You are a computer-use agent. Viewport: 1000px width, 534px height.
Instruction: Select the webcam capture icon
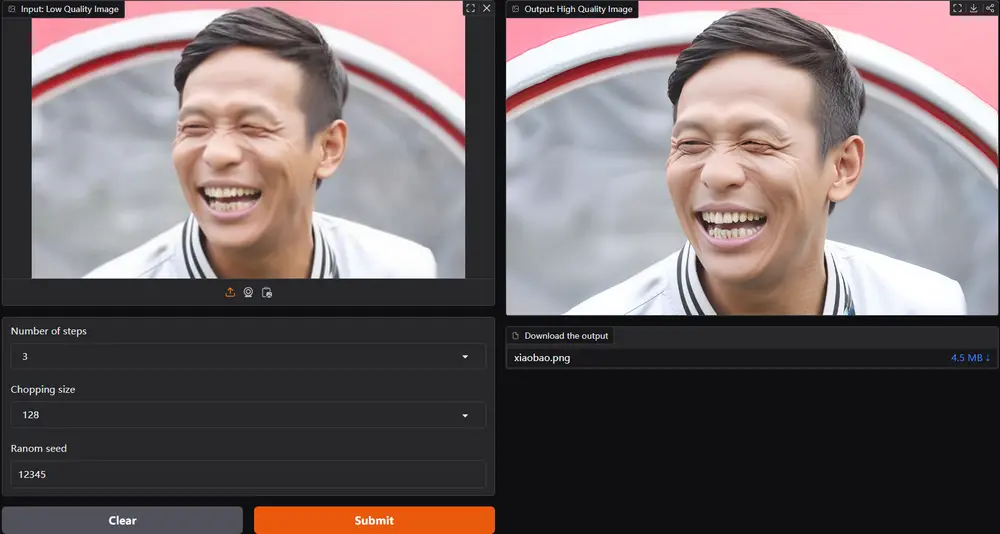coord(248,292)
